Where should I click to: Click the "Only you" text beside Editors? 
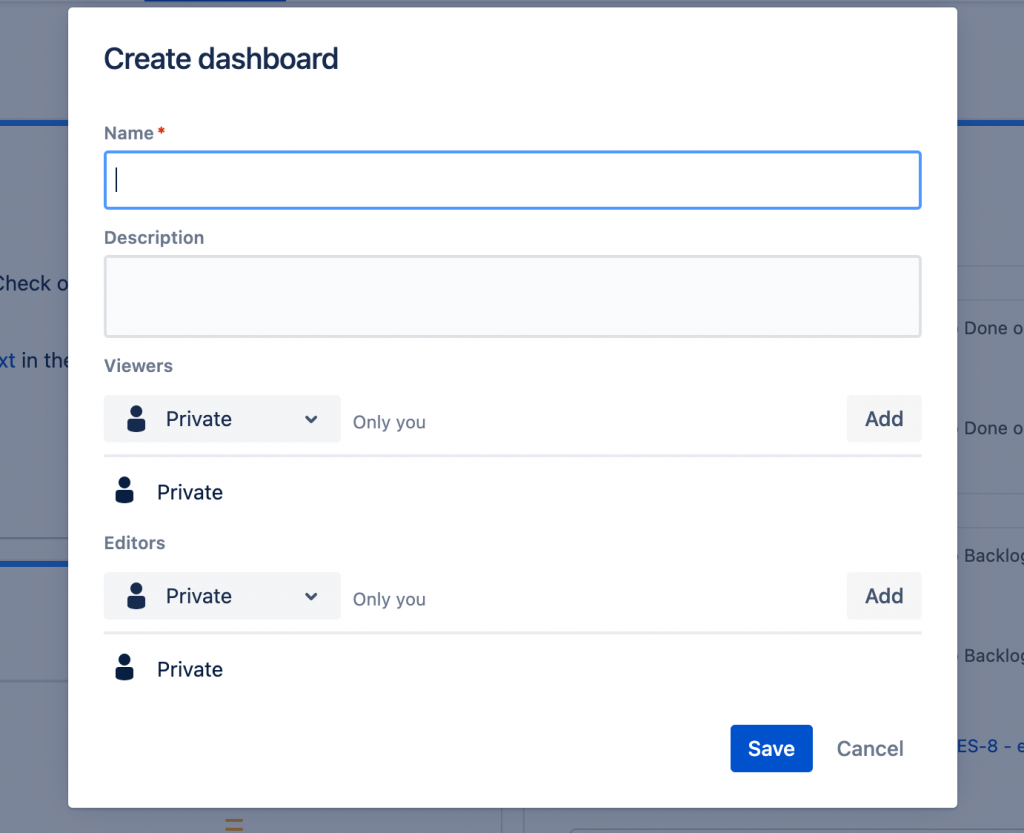pos(389,599)
